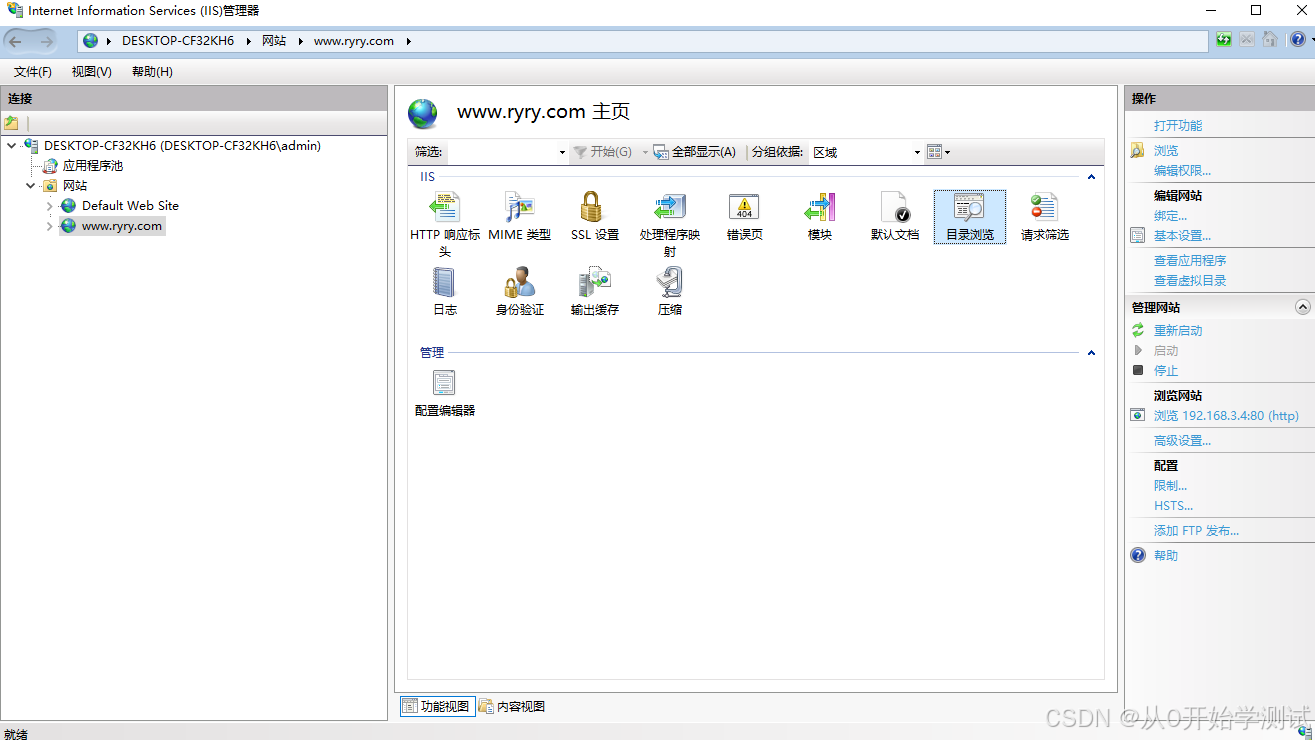
Task: Open the 身份验证 icon
Action: tap(519, 283)
